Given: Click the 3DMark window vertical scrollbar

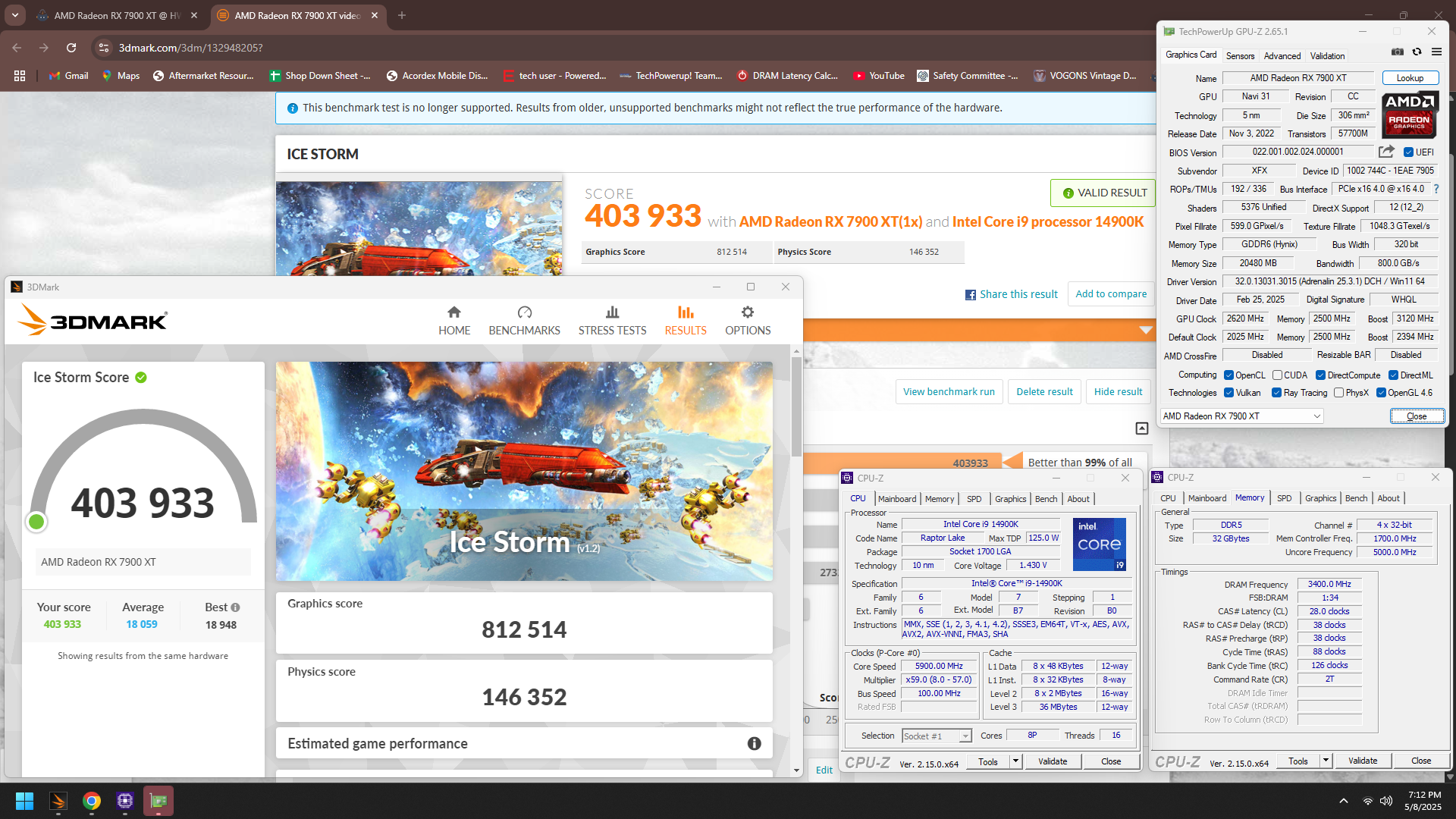Looking at the screenshot, I should (x=796, y=406).
